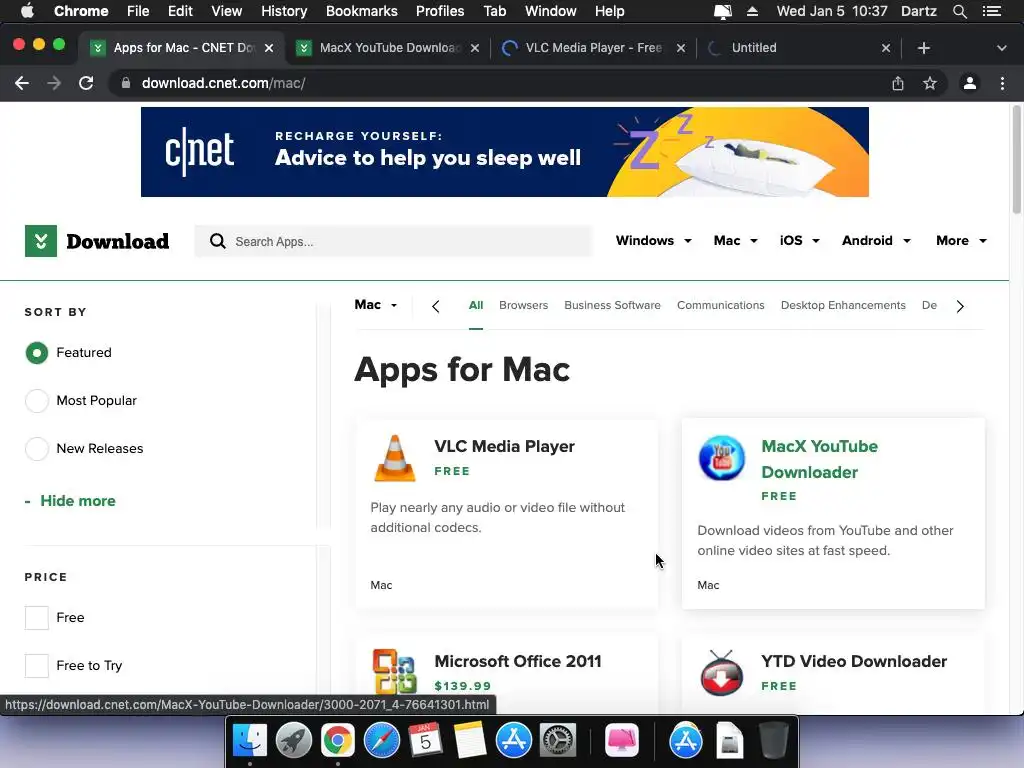Open the Trash in the dock
1024x768 pixels.
tap(774, 741)
